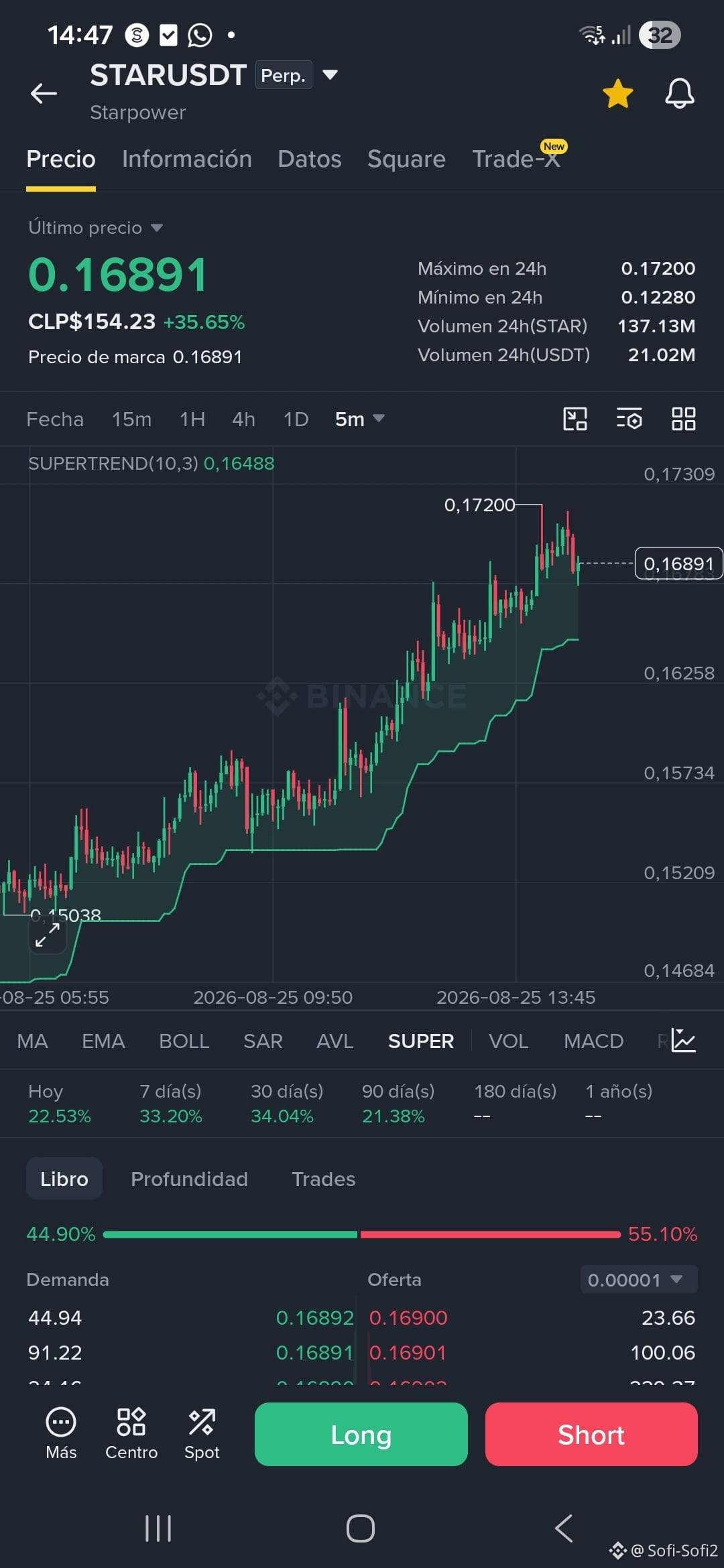Tap the Short button
Viewport: 724px width, 1568px height.
[x=591, y=1435]
